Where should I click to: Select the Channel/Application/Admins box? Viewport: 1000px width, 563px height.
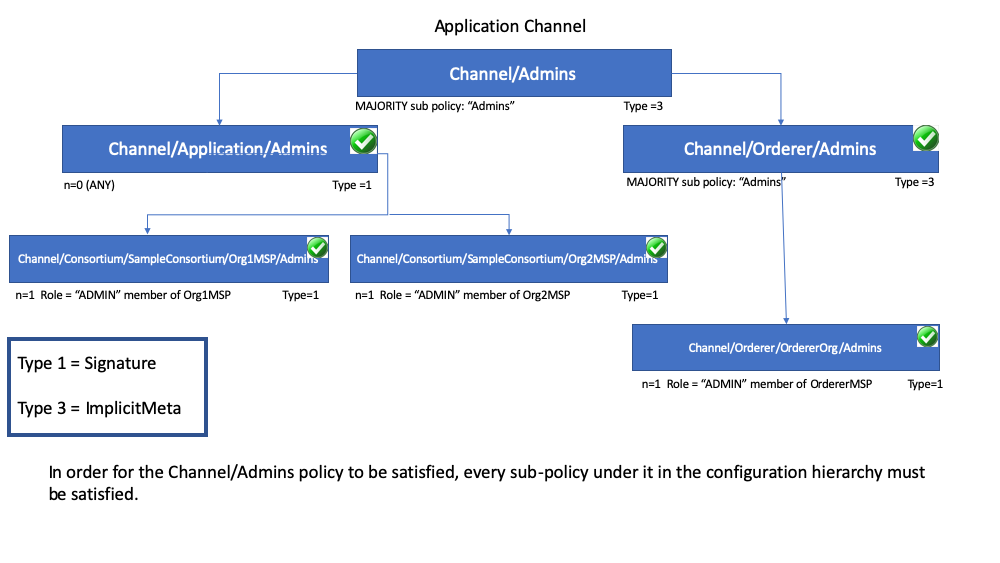click(x=220, y=149)
